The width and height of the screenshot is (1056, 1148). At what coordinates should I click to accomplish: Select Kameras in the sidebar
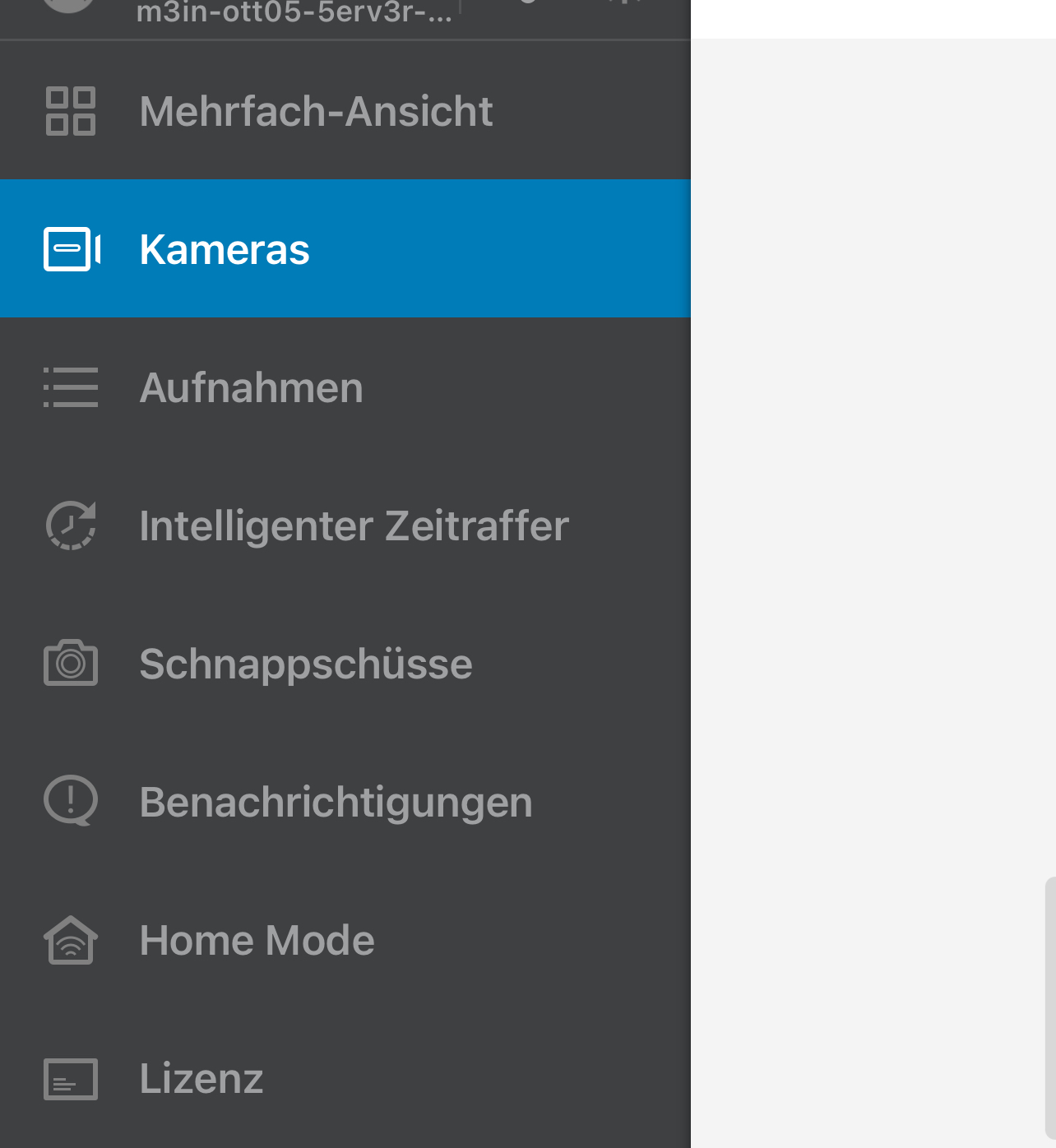click(225, 249)
